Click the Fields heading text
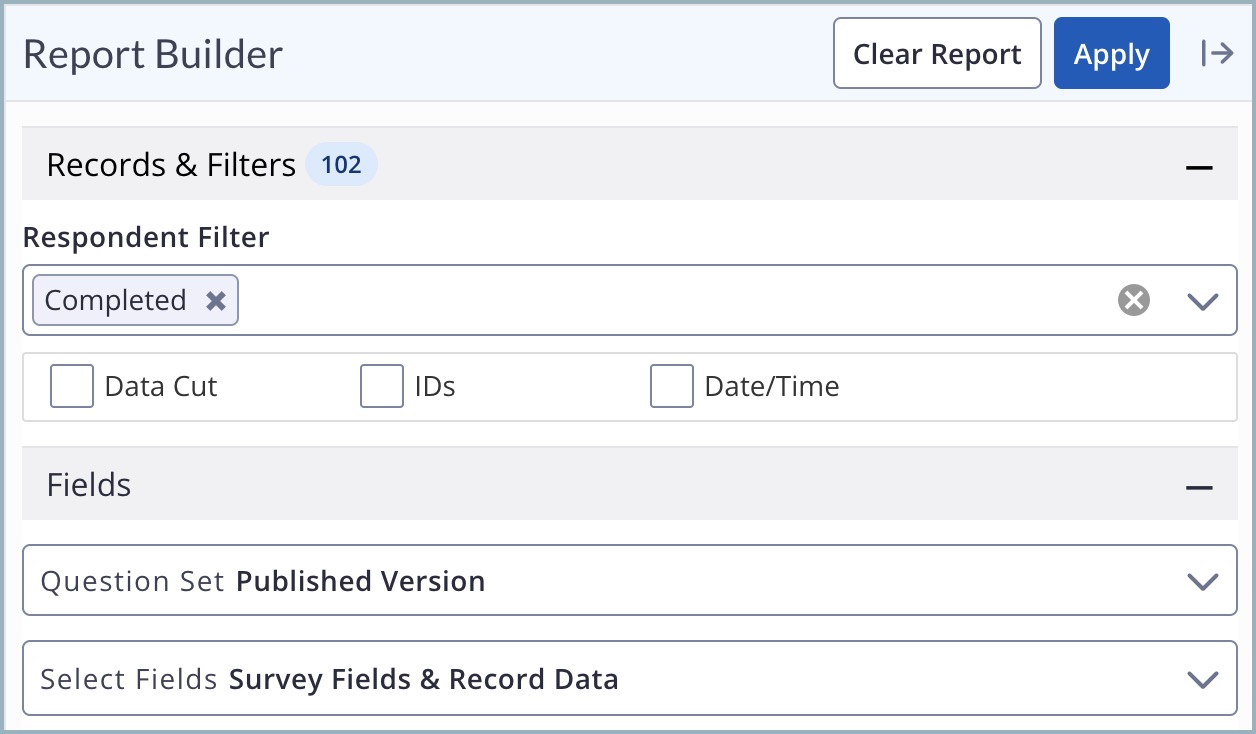 (x=89, y=485)
